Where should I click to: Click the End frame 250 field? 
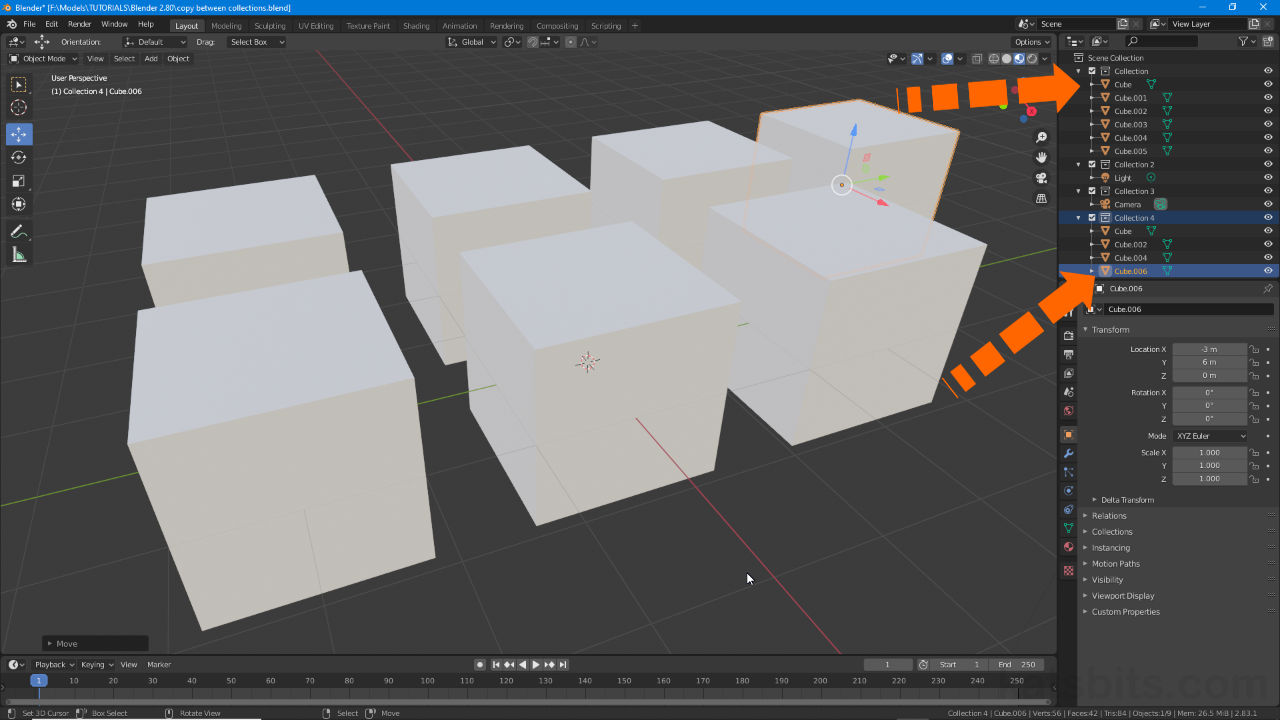(x=1018, y=665)
